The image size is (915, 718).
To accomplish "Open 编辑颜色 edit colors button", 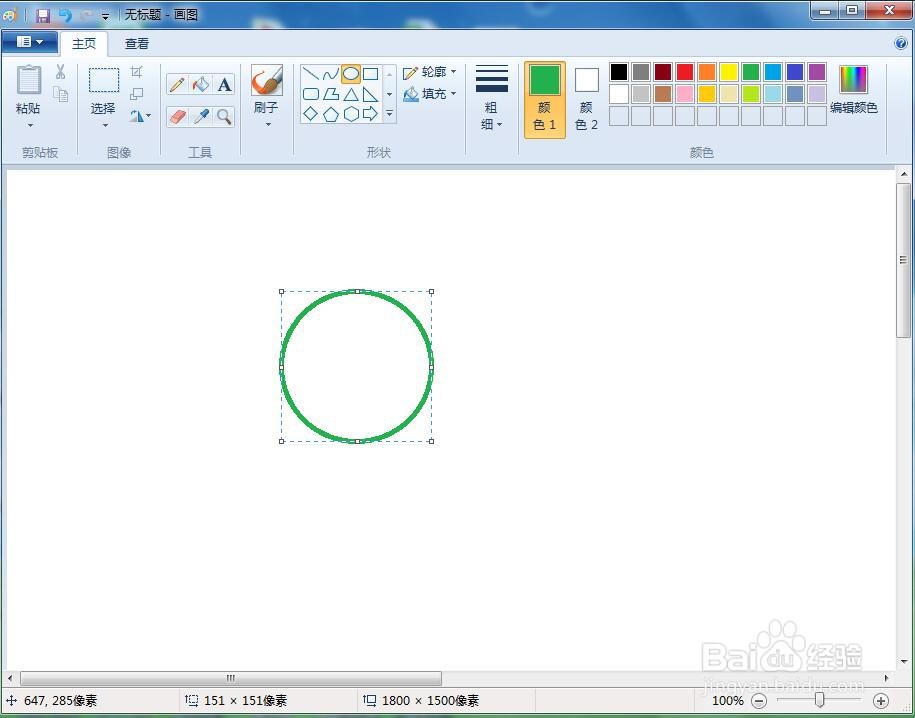I will coord(854,90).
